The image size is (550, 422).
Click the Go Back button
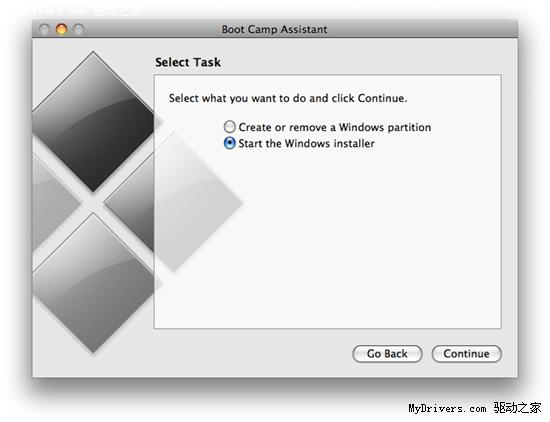click(387, 353)
